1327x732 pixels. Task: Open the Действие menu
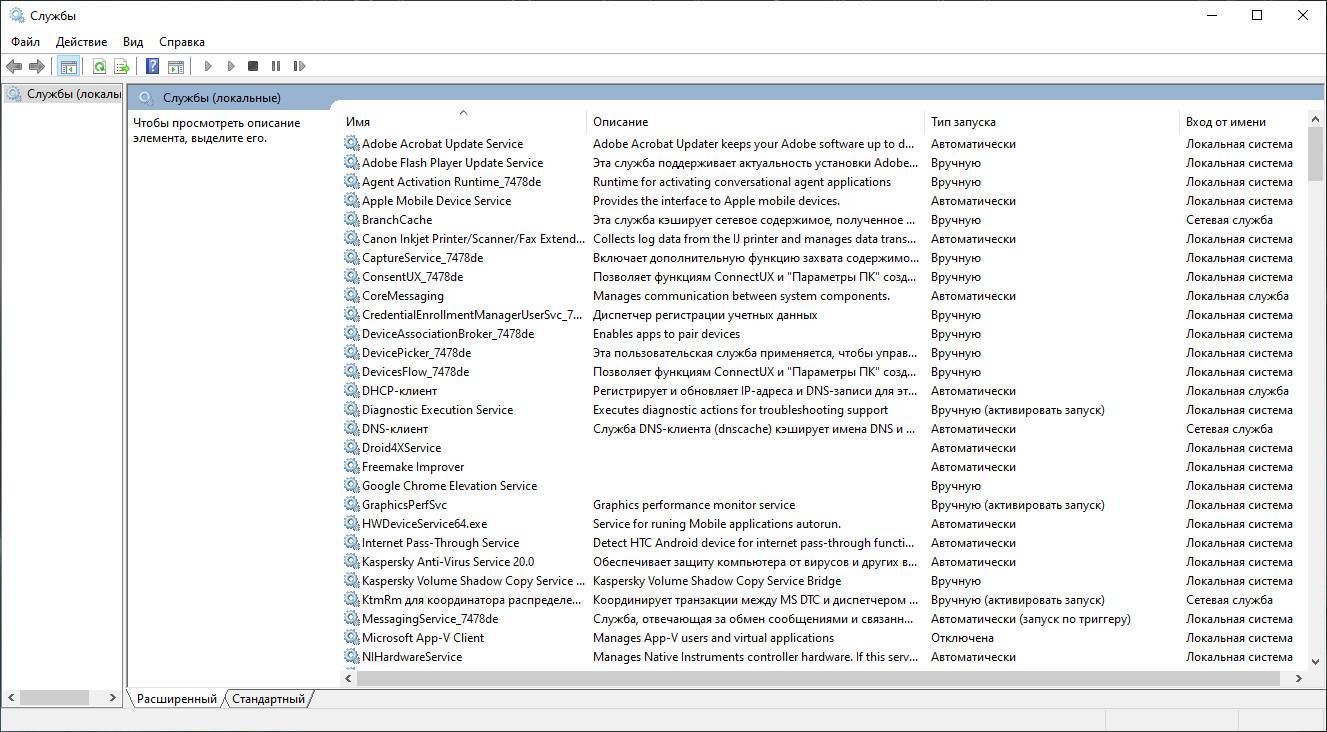(x=81, y=42)
